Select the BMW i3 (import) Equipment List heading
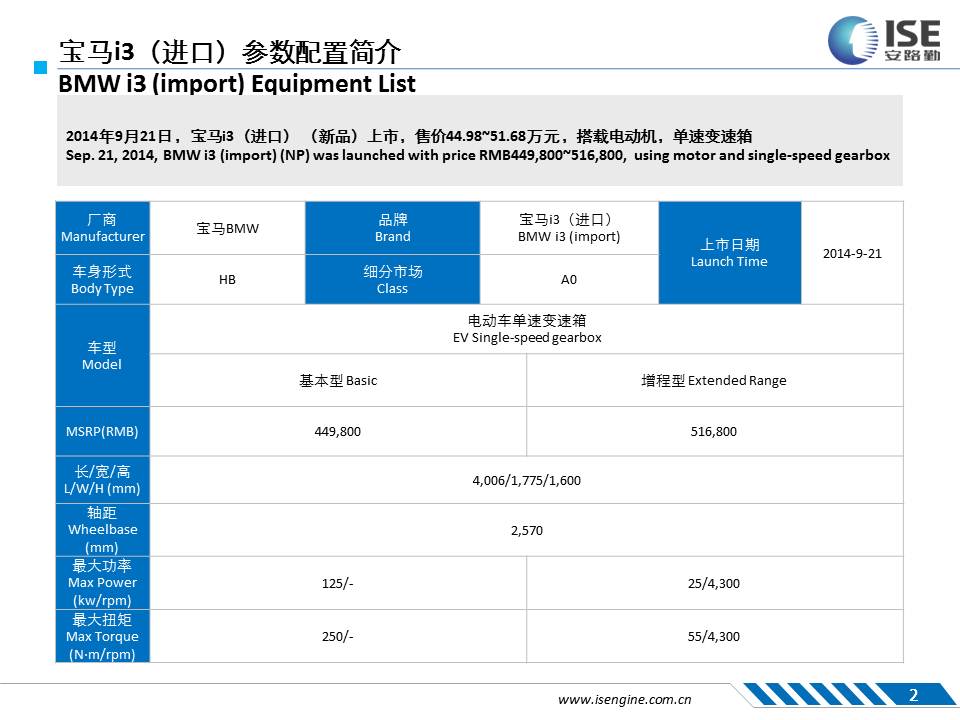 [x=237, y=84]
